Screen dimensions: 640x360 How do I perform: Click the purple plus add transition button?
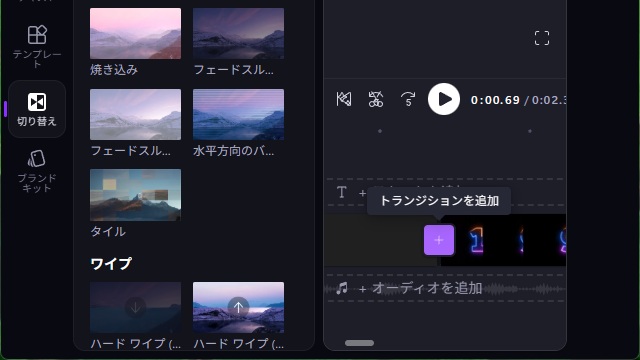pos(439,240)
